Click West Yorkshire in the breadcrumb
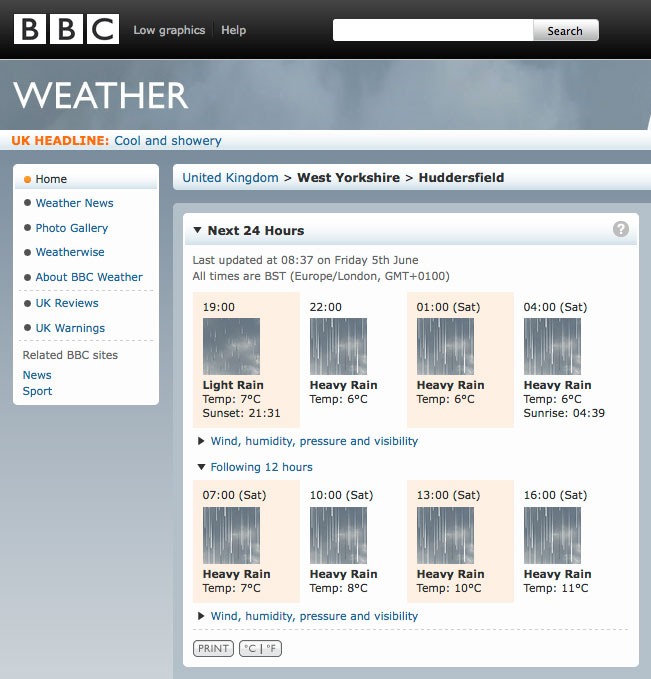 (x=348, y=178)
